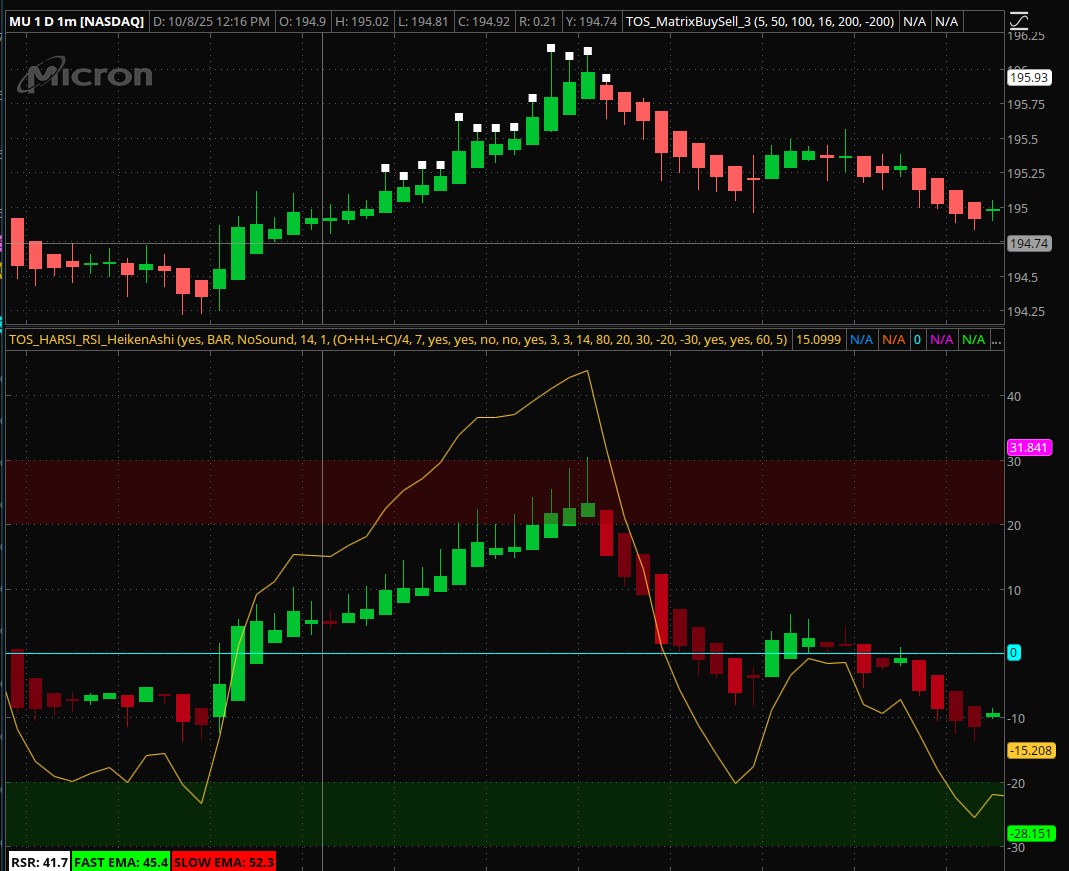1069x871 pixels.
Task: Open the MU 1 D 1m symbol label
Action: (76, 20)
